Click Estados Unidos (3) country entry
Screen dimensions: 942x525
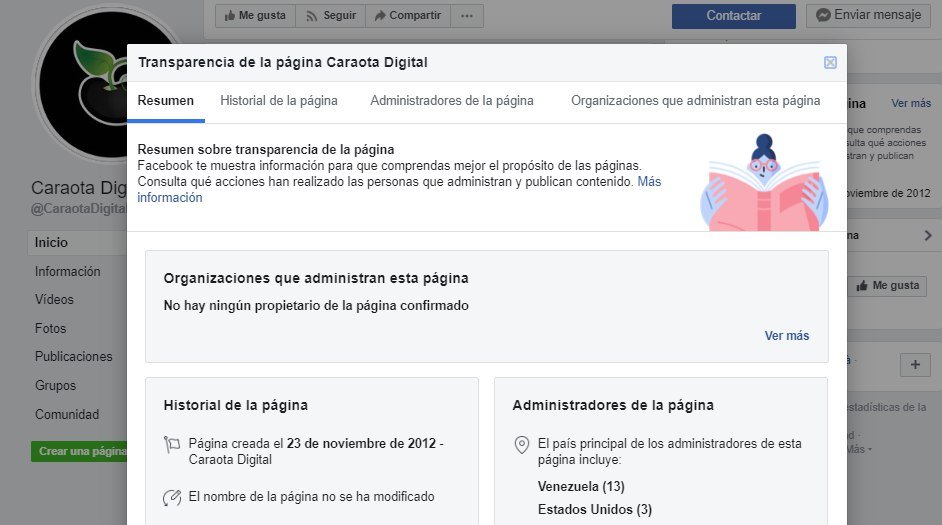(x=595, y=510)
